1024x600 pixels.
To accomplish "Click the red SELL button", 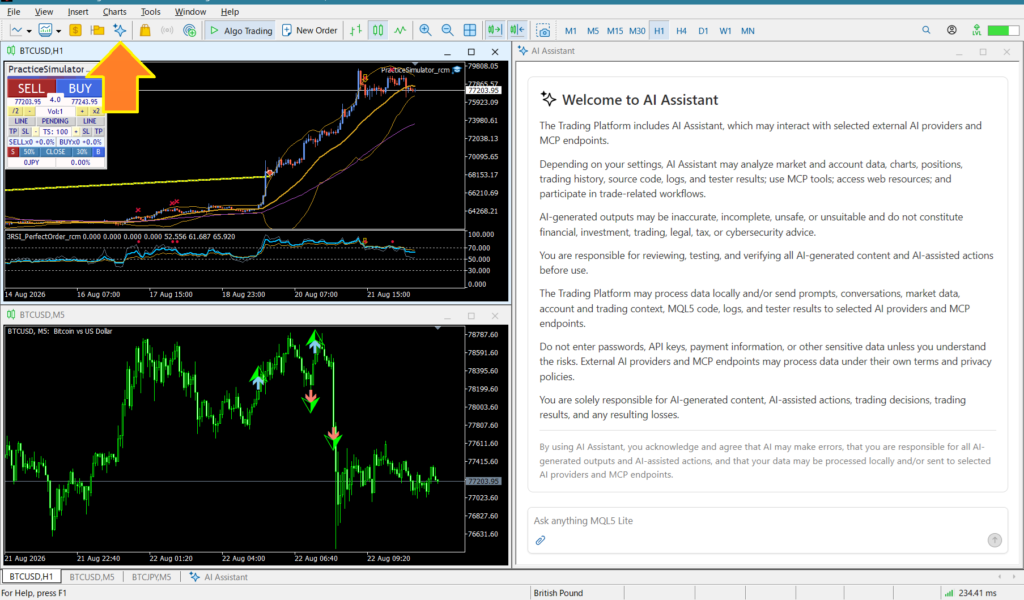I will point(31,88).
